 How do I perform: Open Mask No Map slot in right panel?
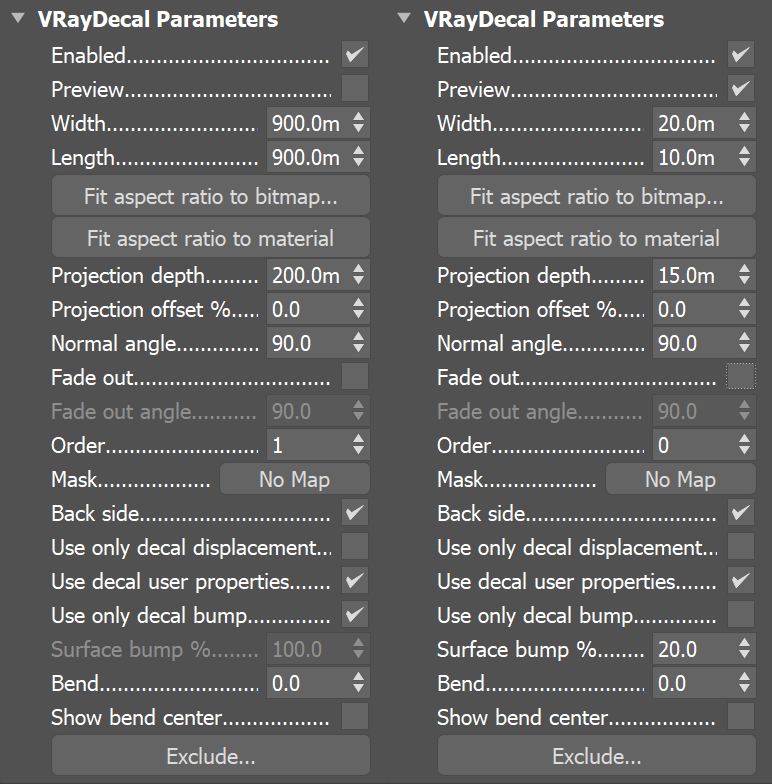(x=680, y=479)
